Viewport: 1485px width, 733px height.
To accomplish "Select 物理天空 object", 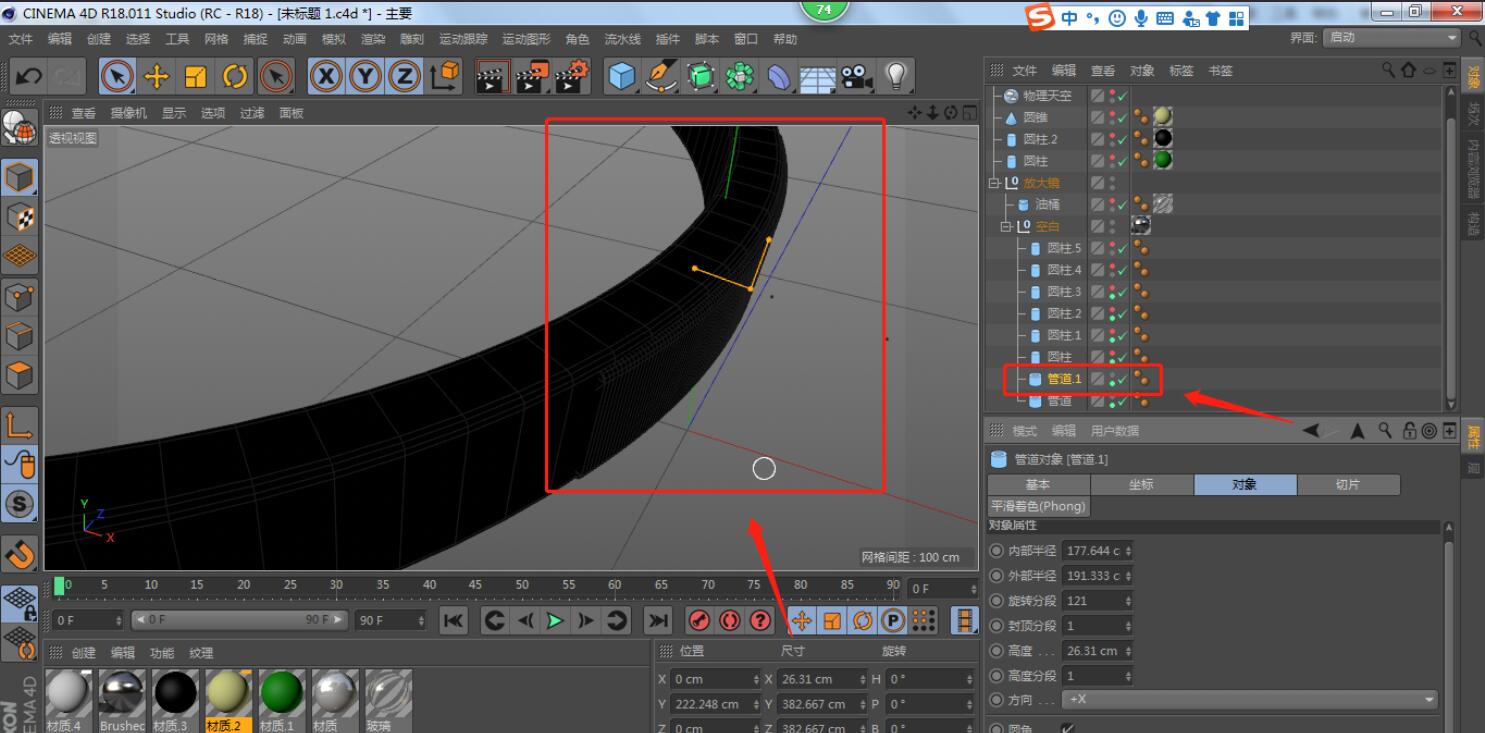I will pos(1047,96).
